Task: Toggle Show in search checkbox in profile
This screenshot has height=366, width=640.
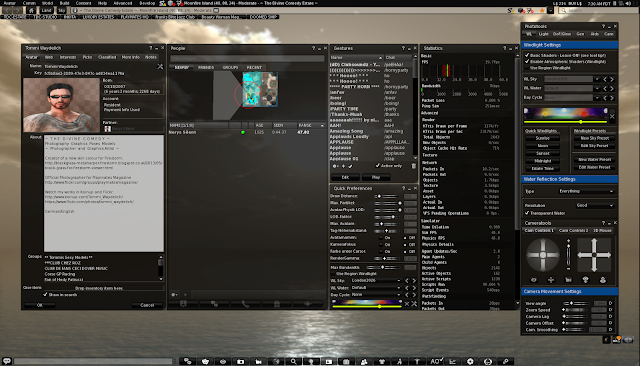Action: click(45, 294)
